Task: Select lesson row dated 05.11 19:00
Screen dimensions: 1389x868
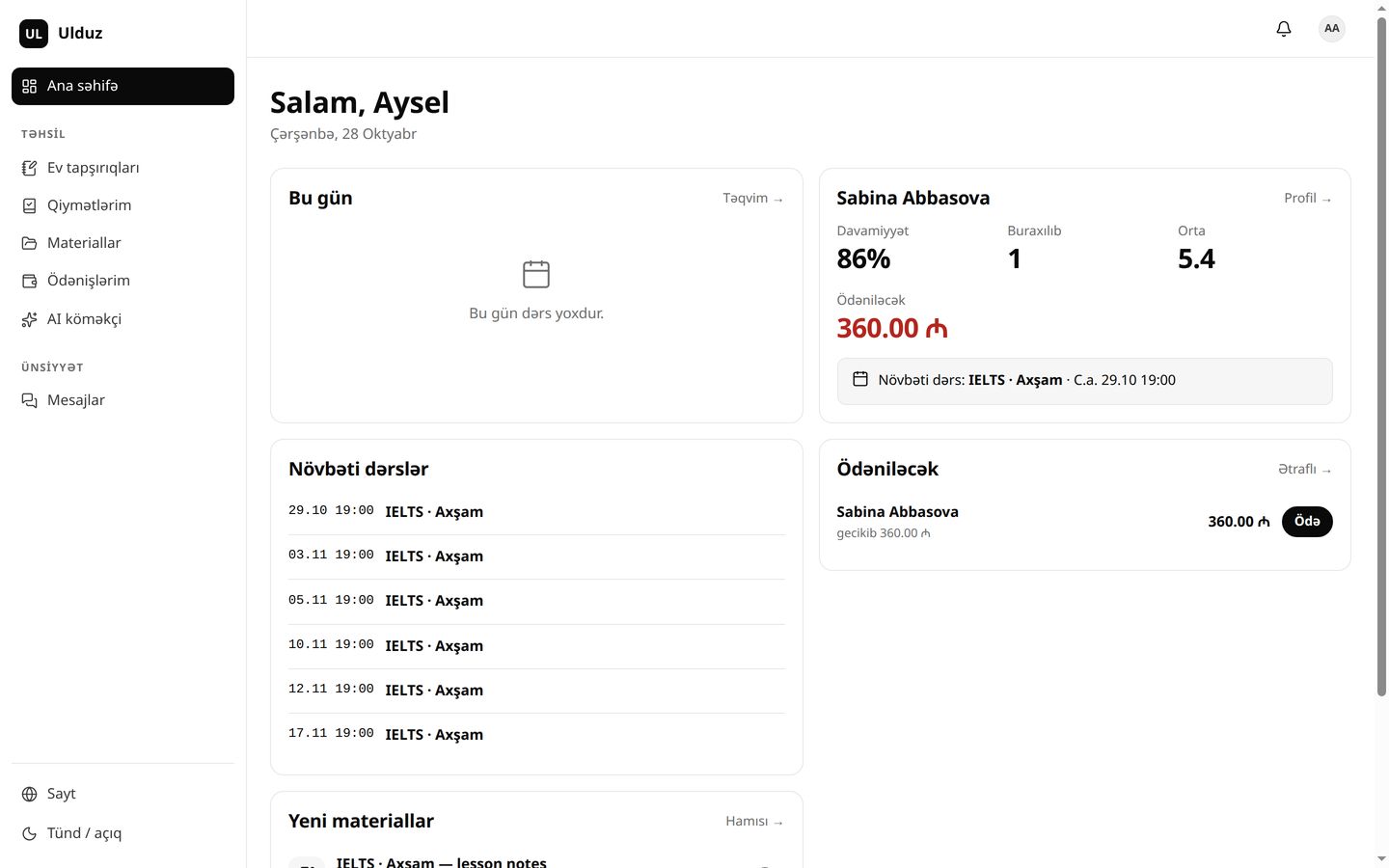Action: 536,601
